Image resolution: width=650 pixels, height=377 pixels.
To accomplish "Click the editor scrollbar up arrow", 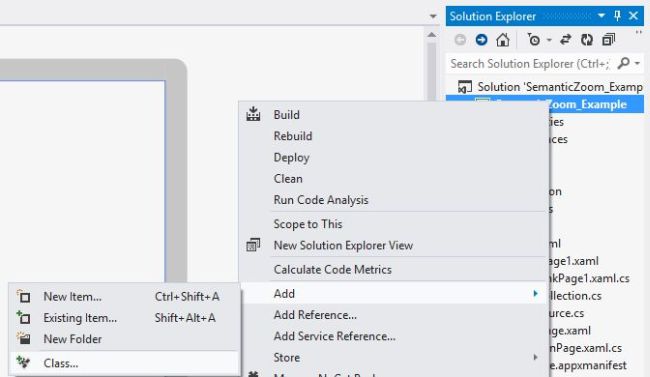I will tap(432, 35).
